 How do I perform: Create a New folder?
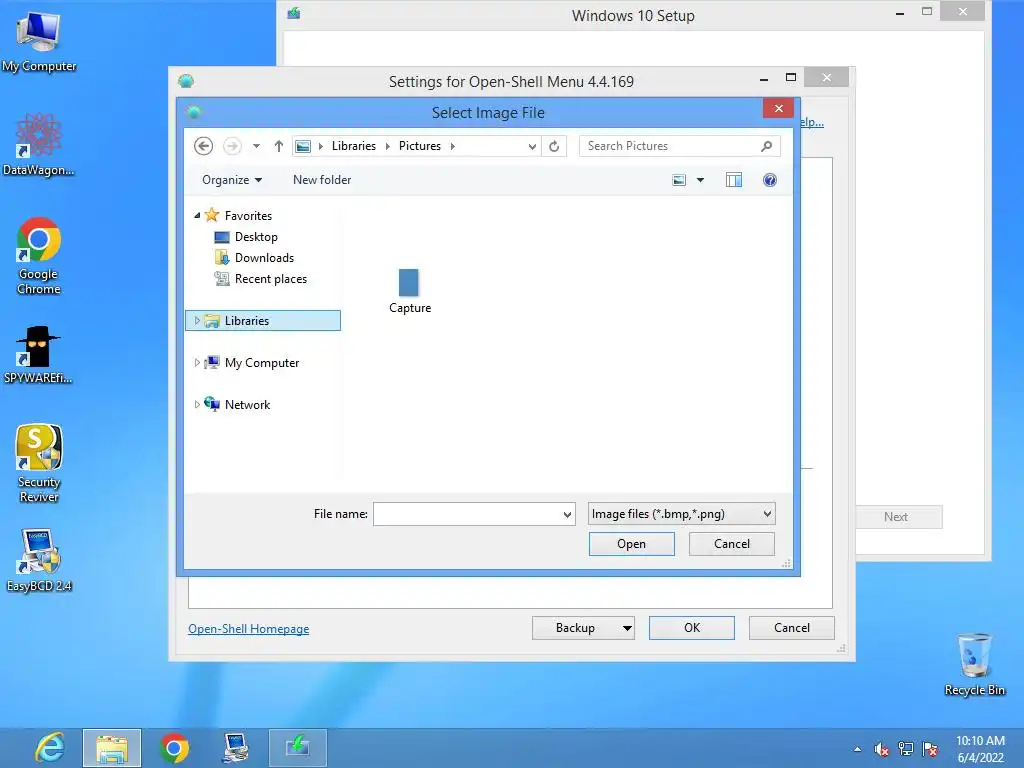pyautogui.click(x=322, y=180)
